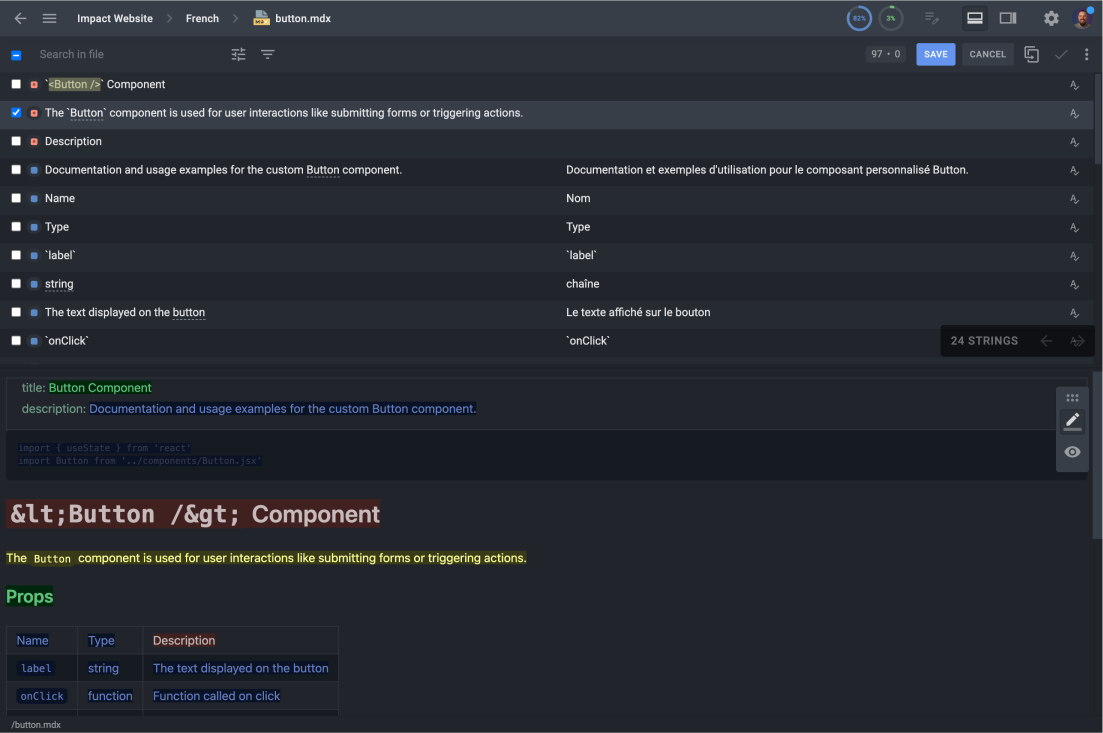Open Impact Website project breadcrumb
The image size is (1103, 733).
(115, 18)
